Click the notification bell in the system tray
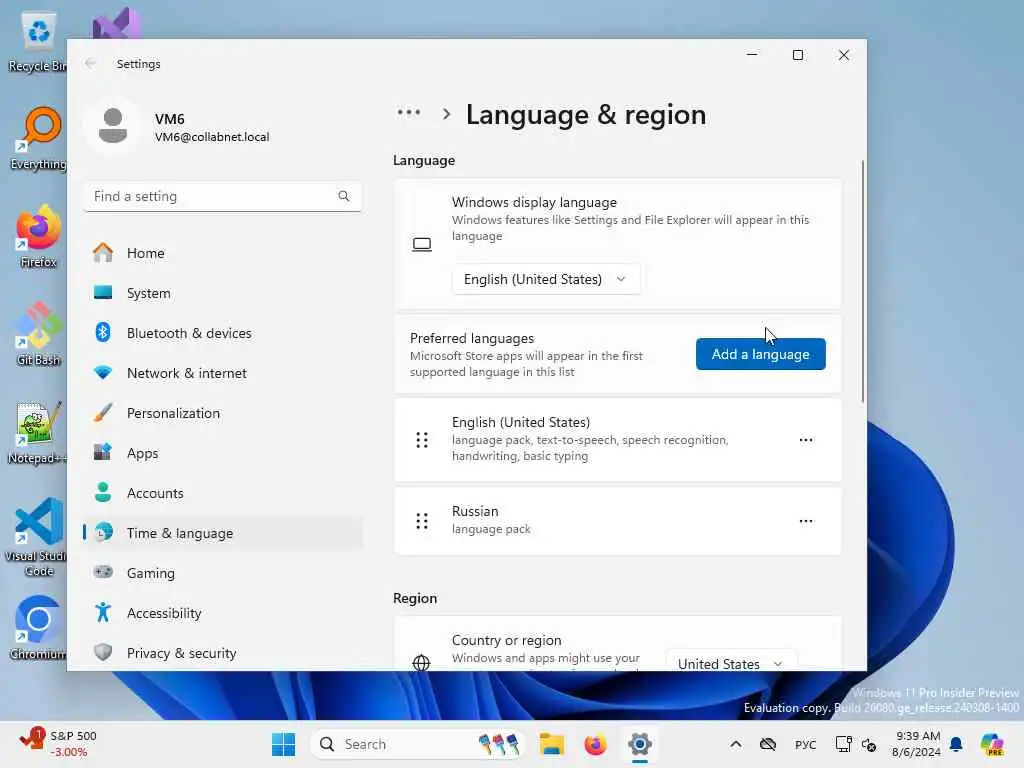1024x768 pixels. pyautogui.click(x=956, y=744)
